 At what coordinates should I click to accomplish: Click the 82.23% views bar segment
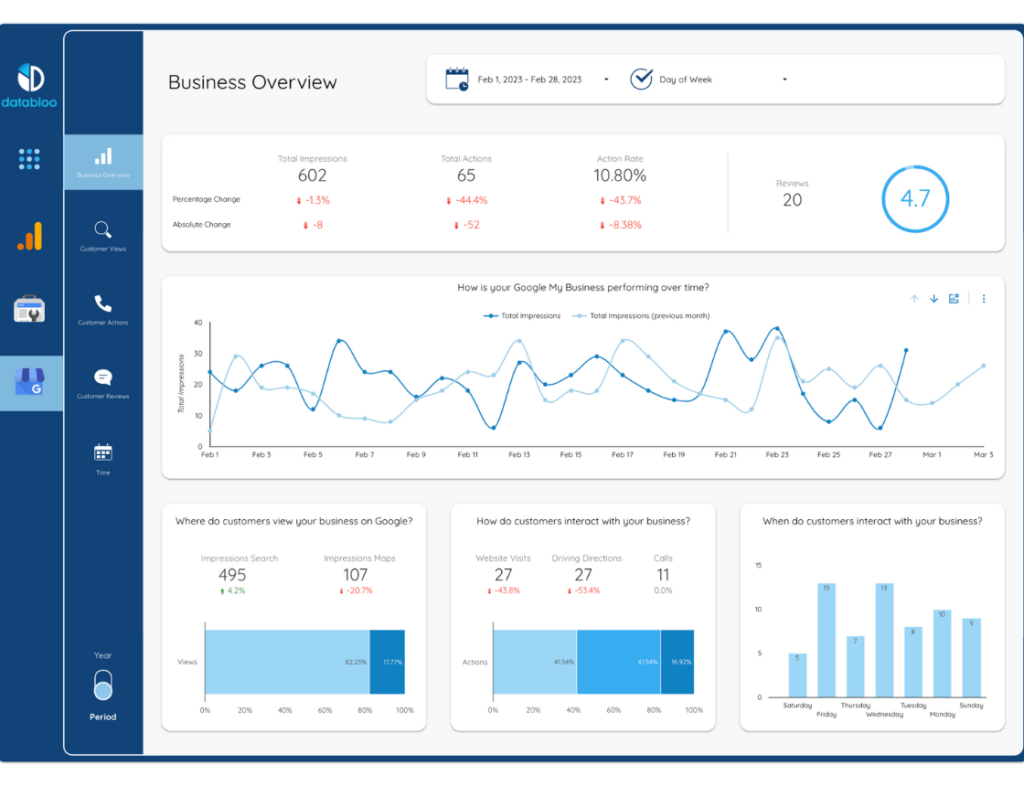coord(288,662)
